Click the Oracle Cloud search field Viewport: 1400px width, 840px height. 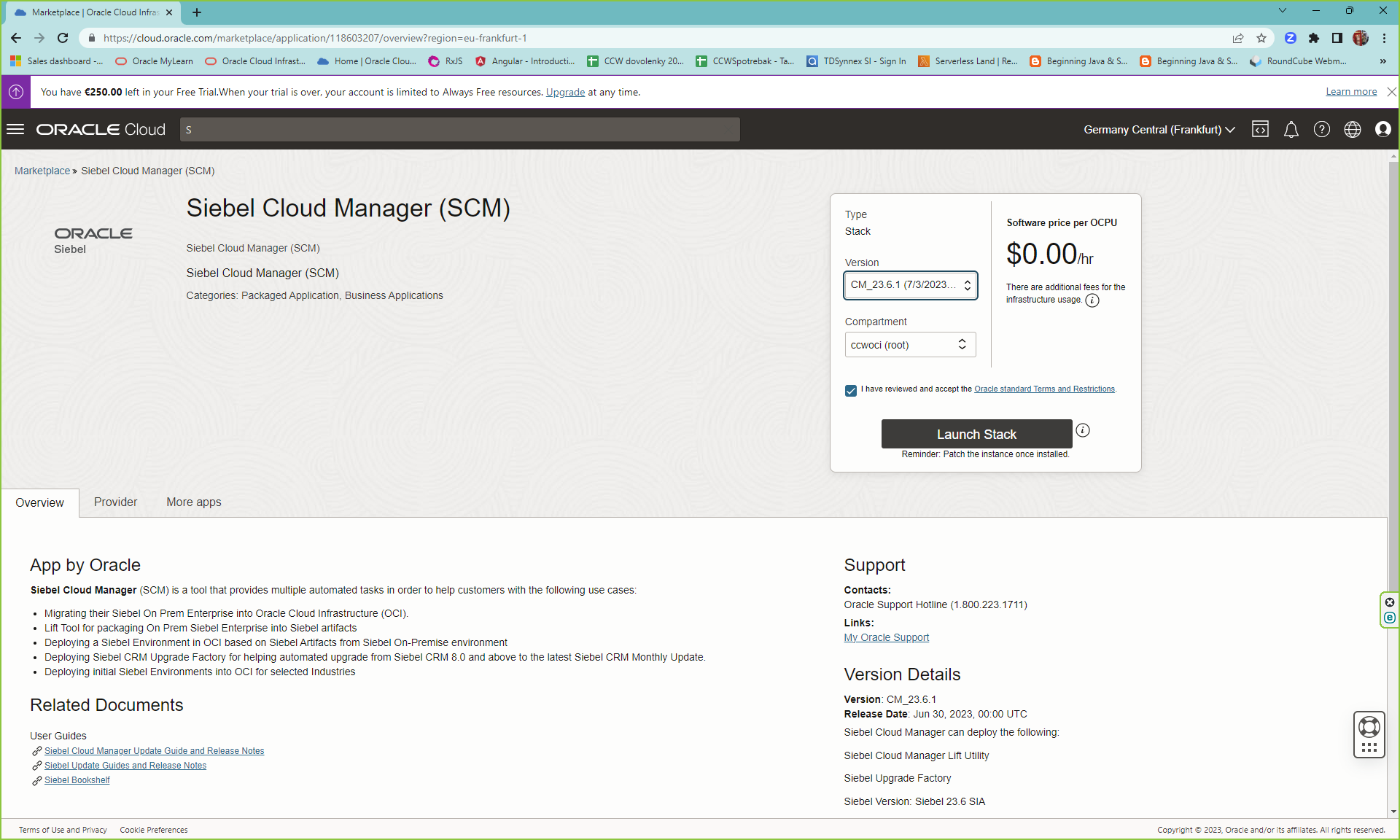(460, 129)
